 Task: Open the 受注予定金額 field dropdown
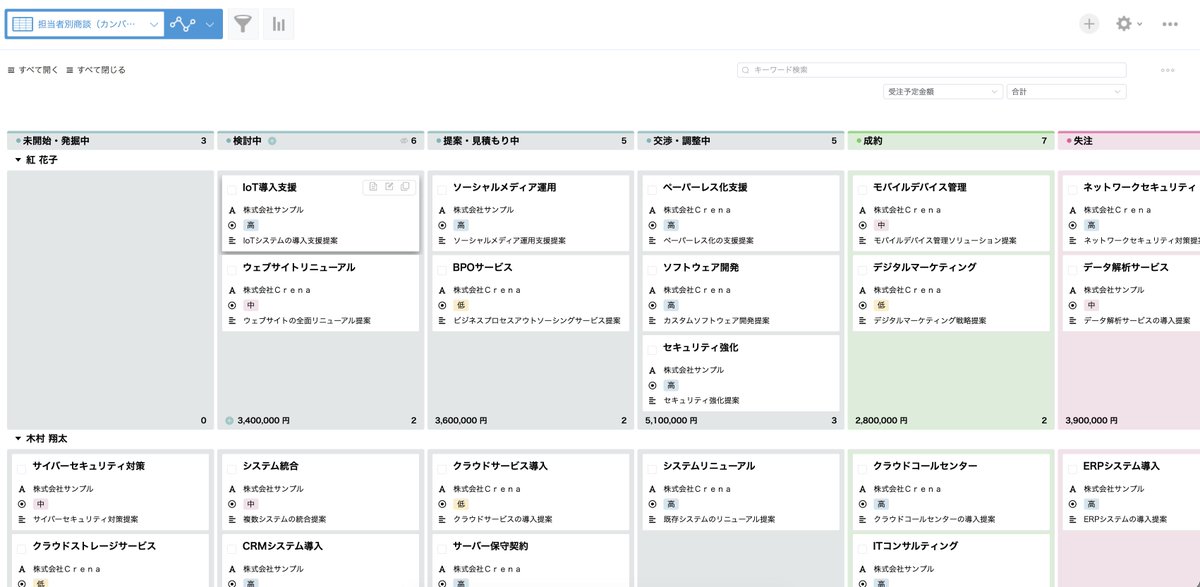[943, 91]
